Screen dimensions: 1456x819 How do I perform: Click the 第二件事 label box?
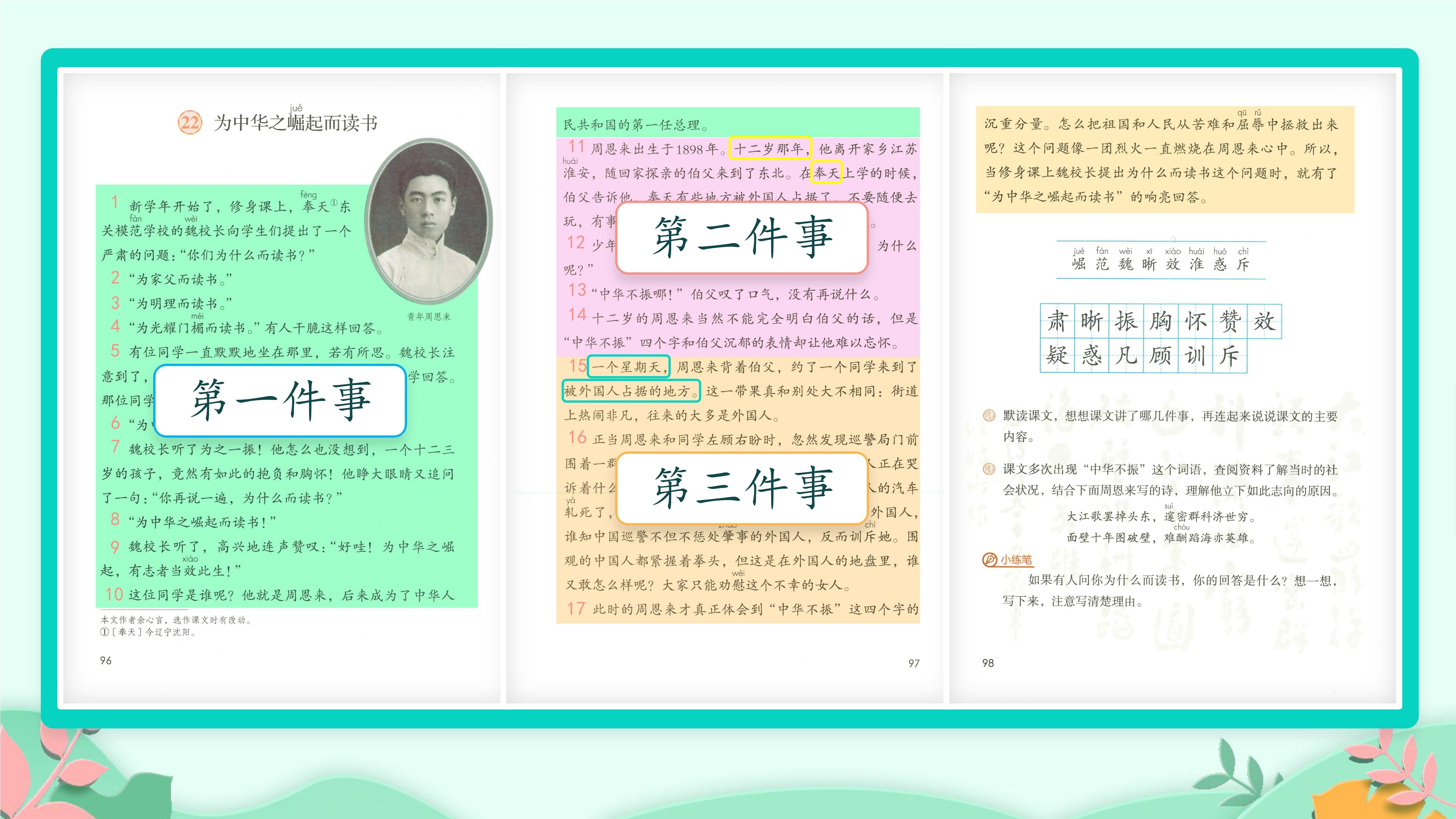click(742, 238)
